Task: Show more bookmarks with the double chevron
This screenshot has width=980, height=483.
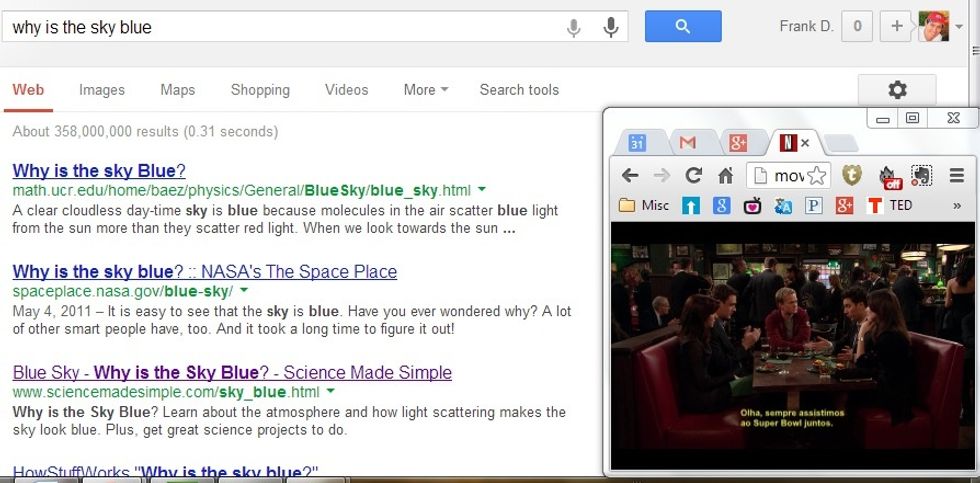Action: [957, 206]
